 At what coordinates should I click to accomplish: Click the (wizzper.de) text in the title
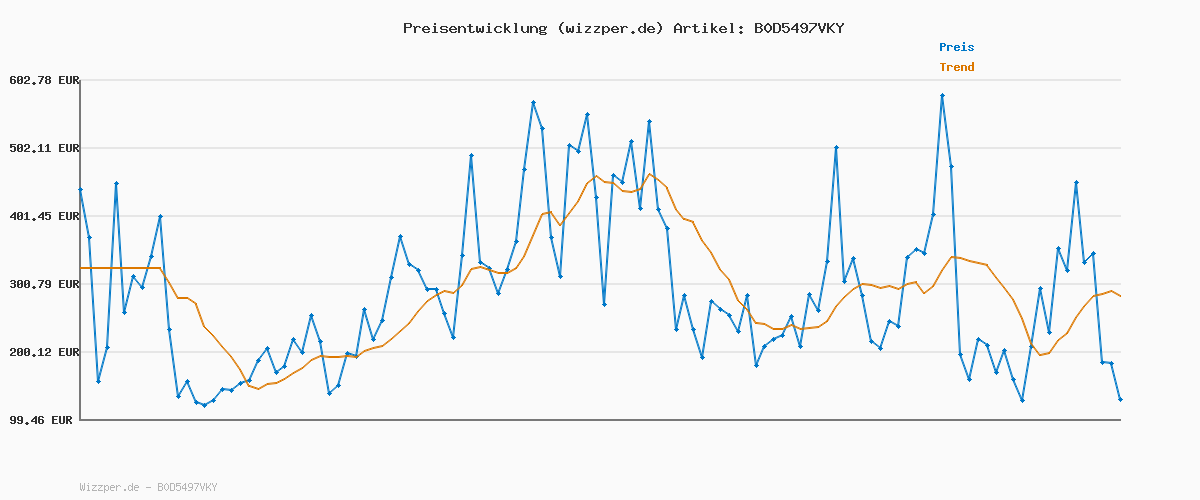click(608, 28)
